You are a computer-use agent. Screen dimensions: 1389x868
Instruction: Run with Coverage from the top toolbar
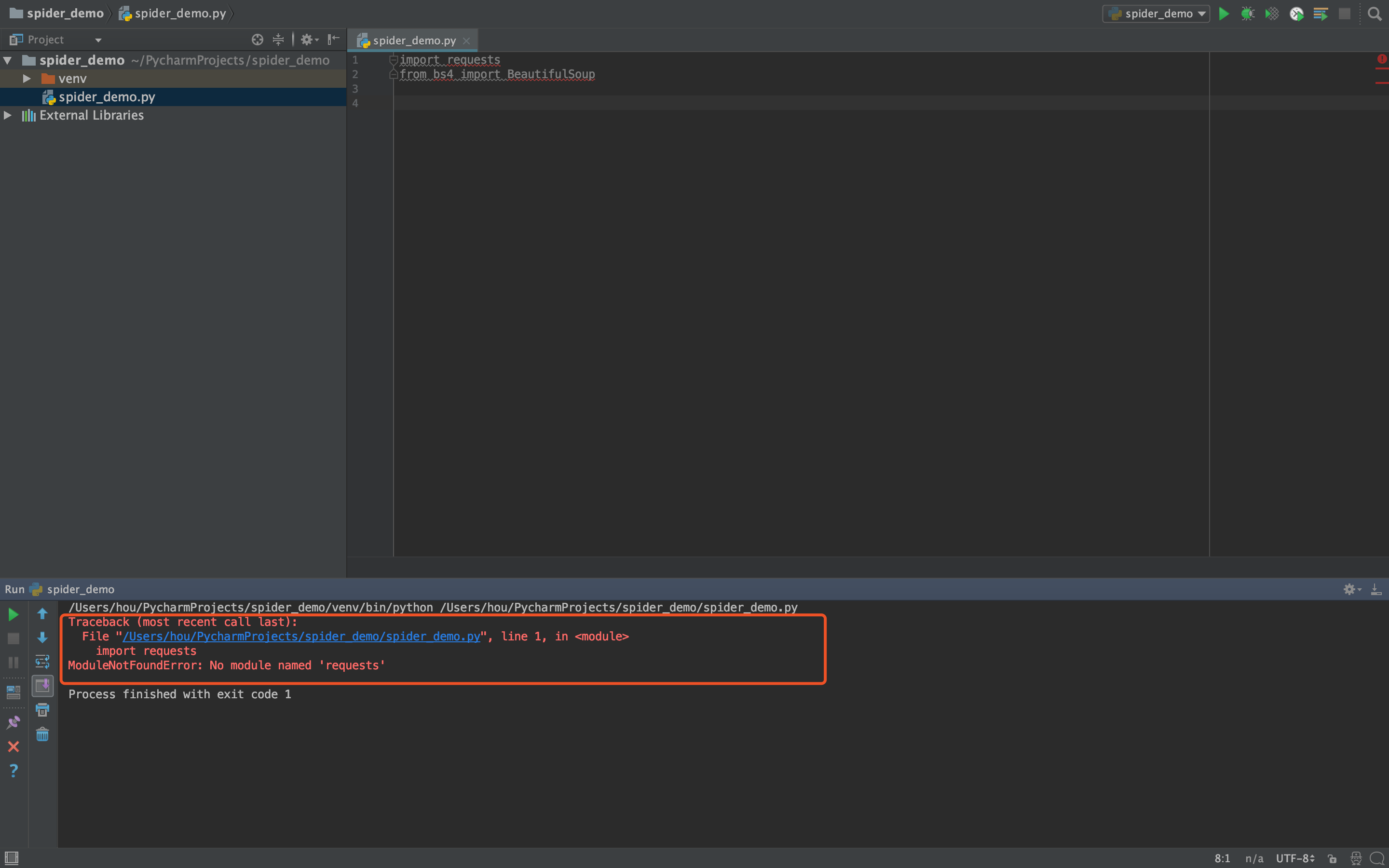(1272, 14)
